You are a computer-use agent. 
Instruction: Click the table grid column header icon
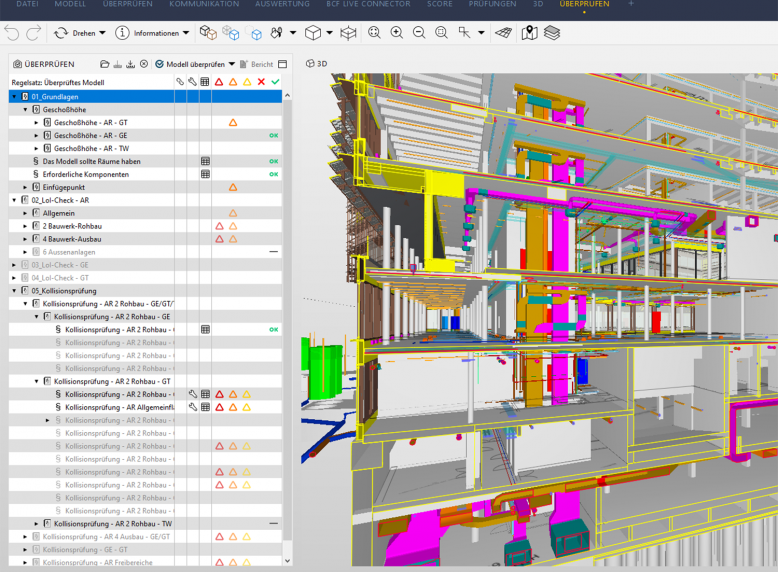click(205, 82)
